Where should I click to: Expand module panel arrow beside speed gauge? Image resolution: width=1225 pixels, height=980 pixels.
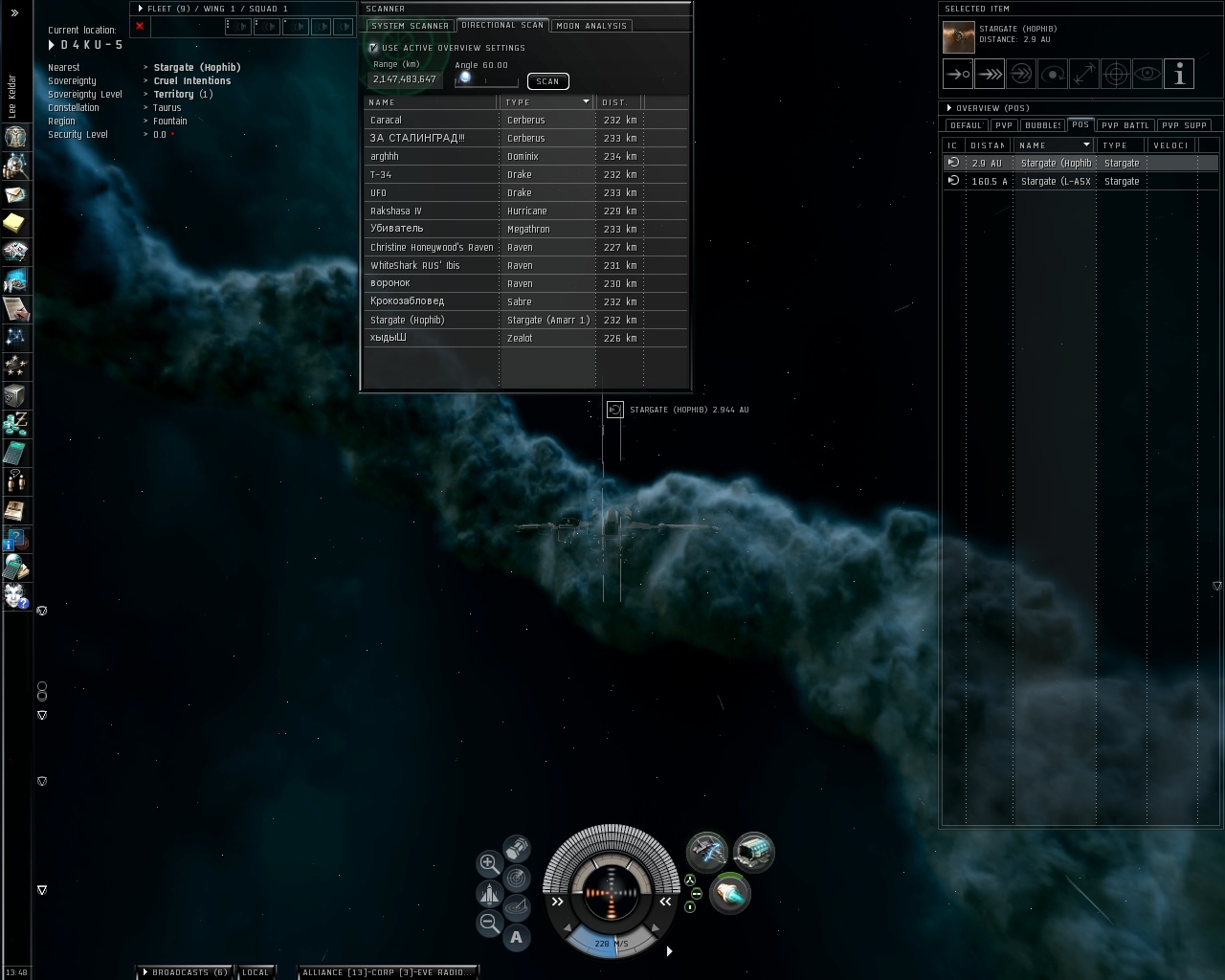point(669,951)
